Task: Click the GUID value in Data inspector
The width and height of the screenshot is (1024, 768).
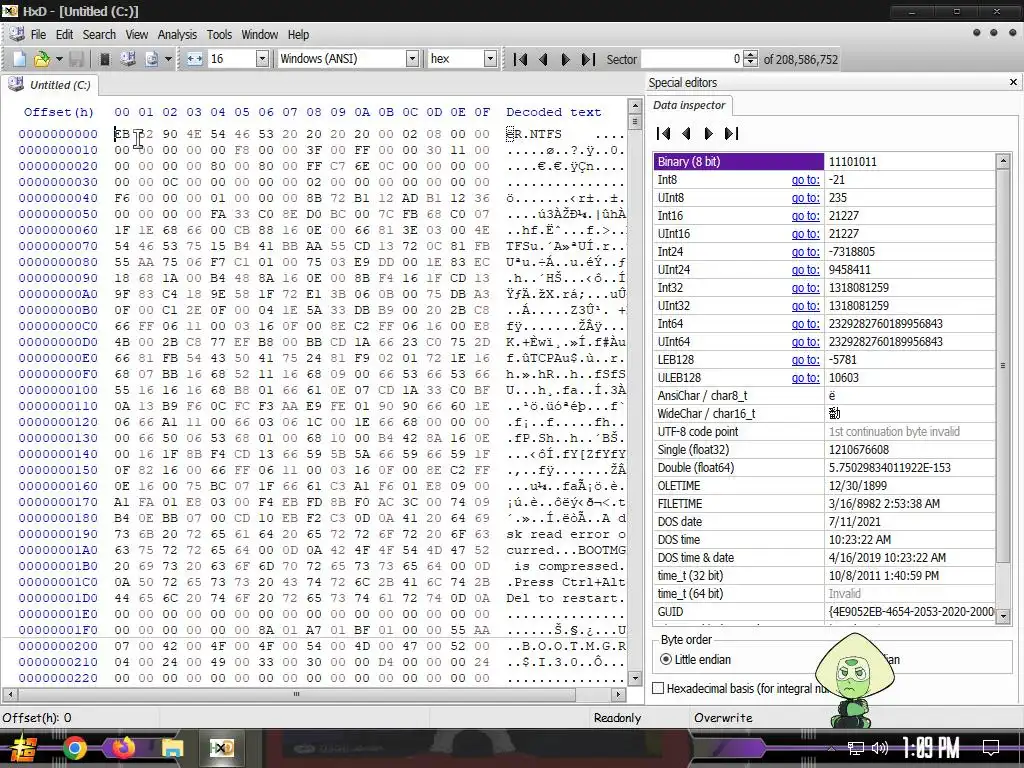Action: click(910, 612)
